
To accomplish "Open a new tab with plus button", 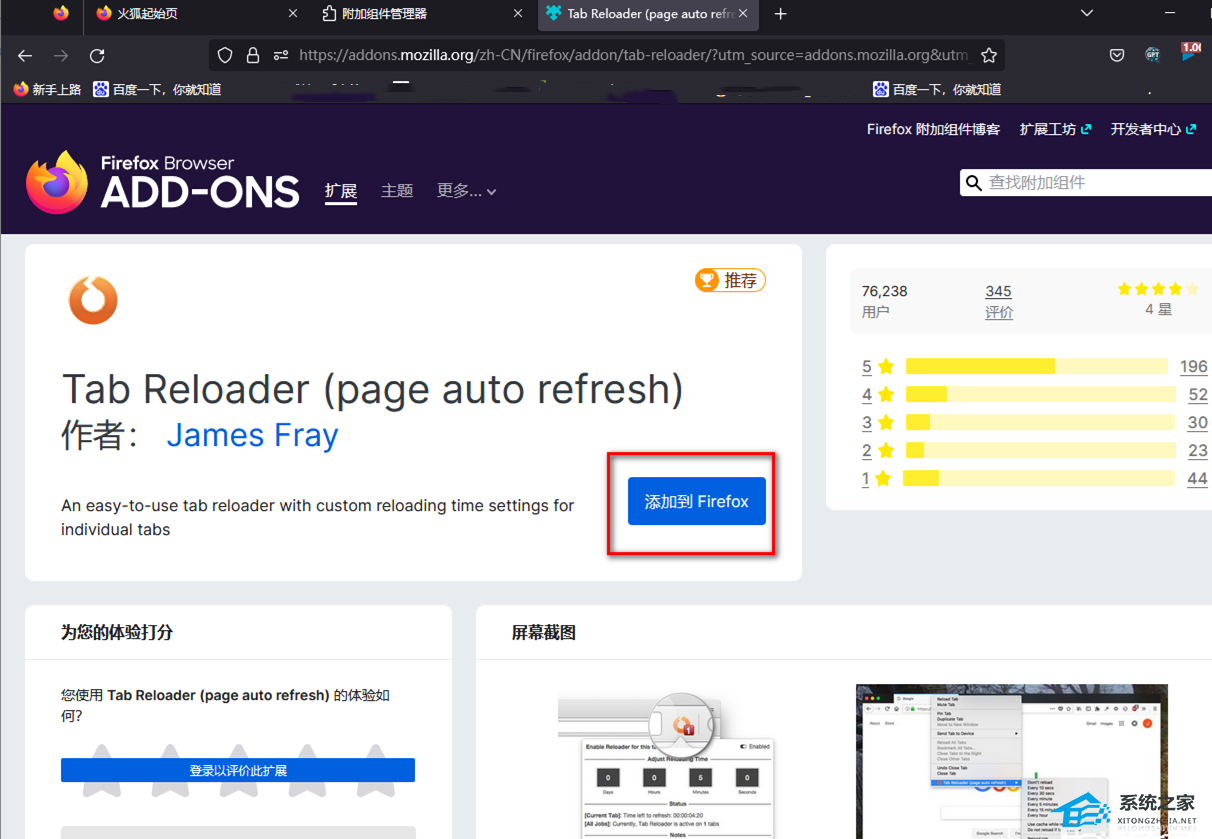I will point(781,14).
